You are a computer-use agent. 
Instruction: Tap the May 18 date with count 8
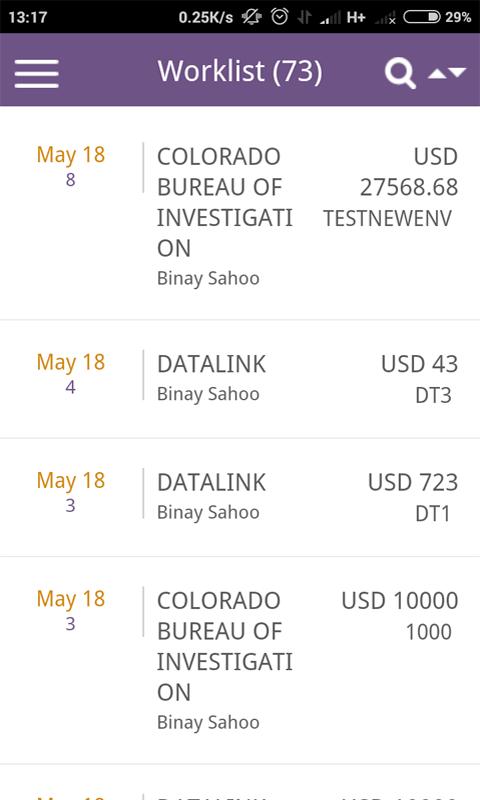(x=71, y=165)
